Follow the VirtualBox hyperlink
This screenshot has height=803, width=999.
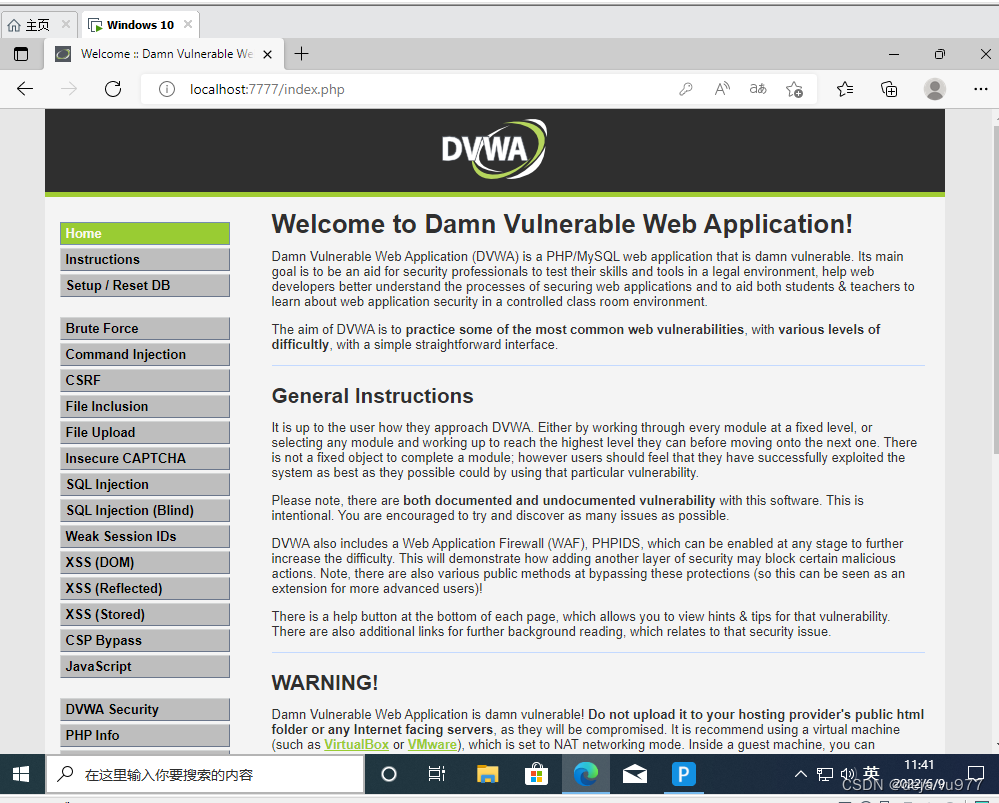(x=356, y=744)
